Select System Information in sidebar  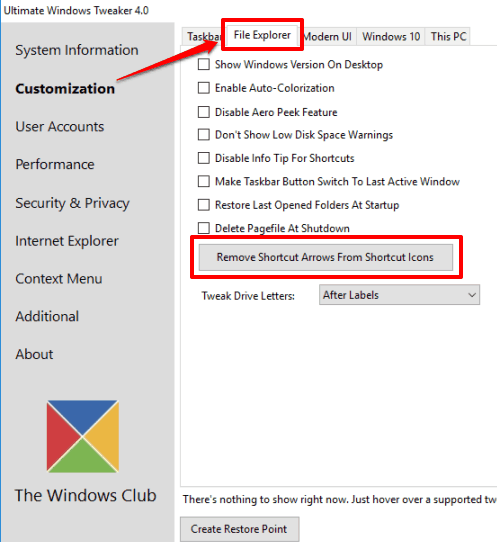[x=77, y=50]
